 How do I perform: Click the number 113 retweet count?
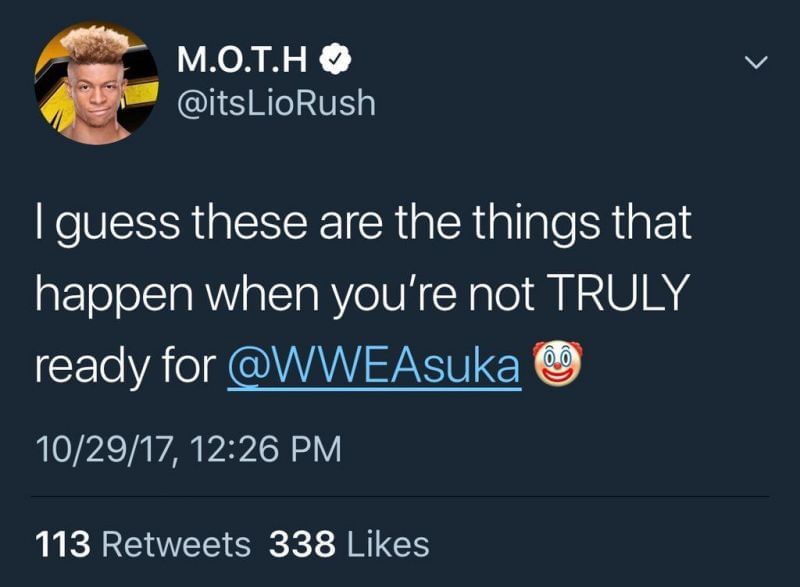[64, 544]
